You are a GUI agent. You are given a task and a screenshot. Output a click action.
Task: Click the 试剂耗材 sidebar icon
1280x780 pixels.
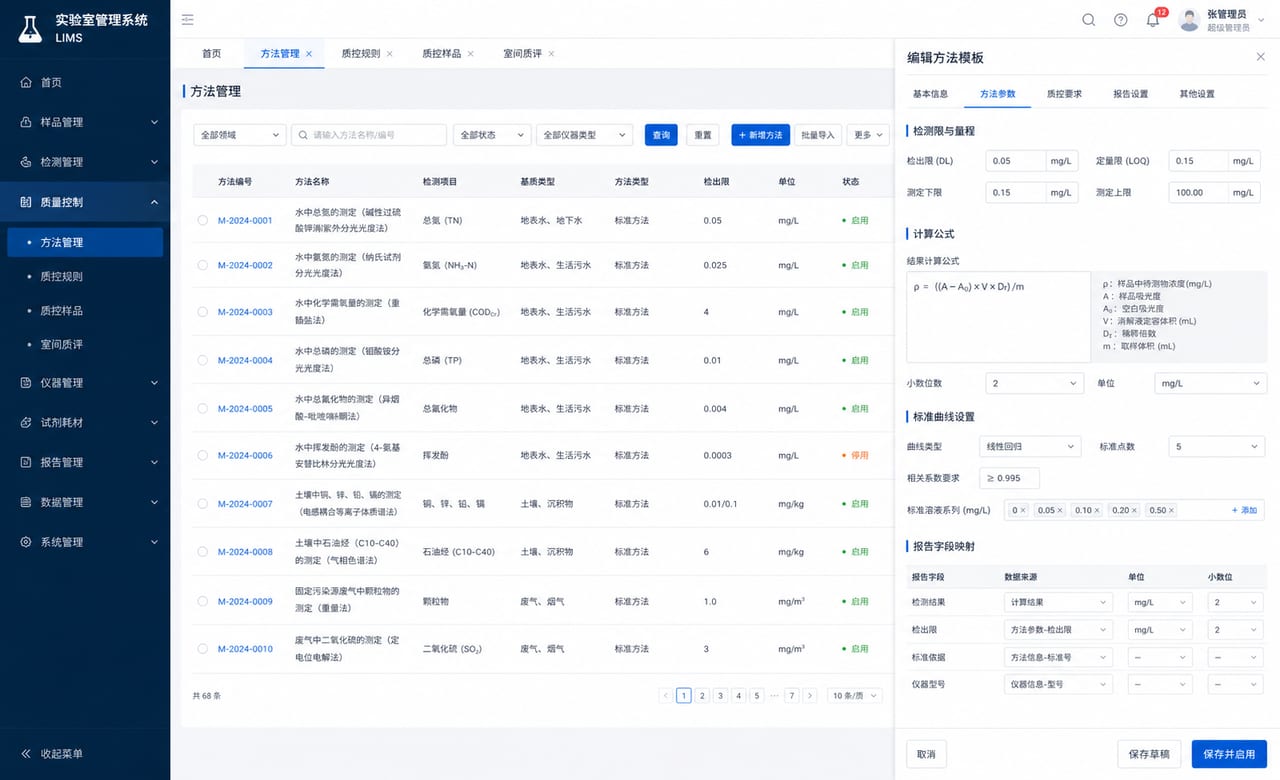point(27,423)
